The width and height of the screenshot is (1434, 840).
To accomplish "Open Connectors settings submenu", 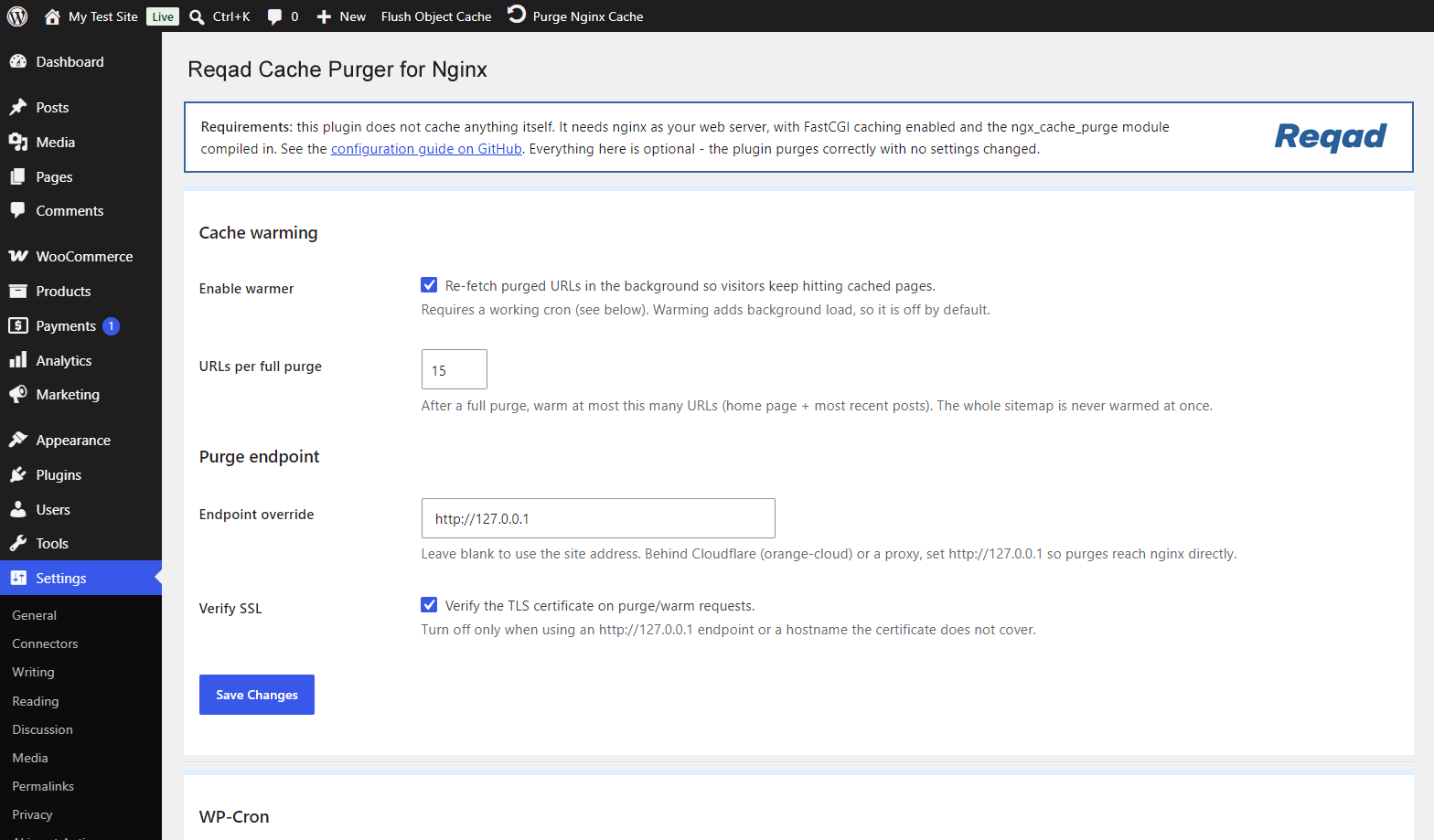I will coord(45,643).
